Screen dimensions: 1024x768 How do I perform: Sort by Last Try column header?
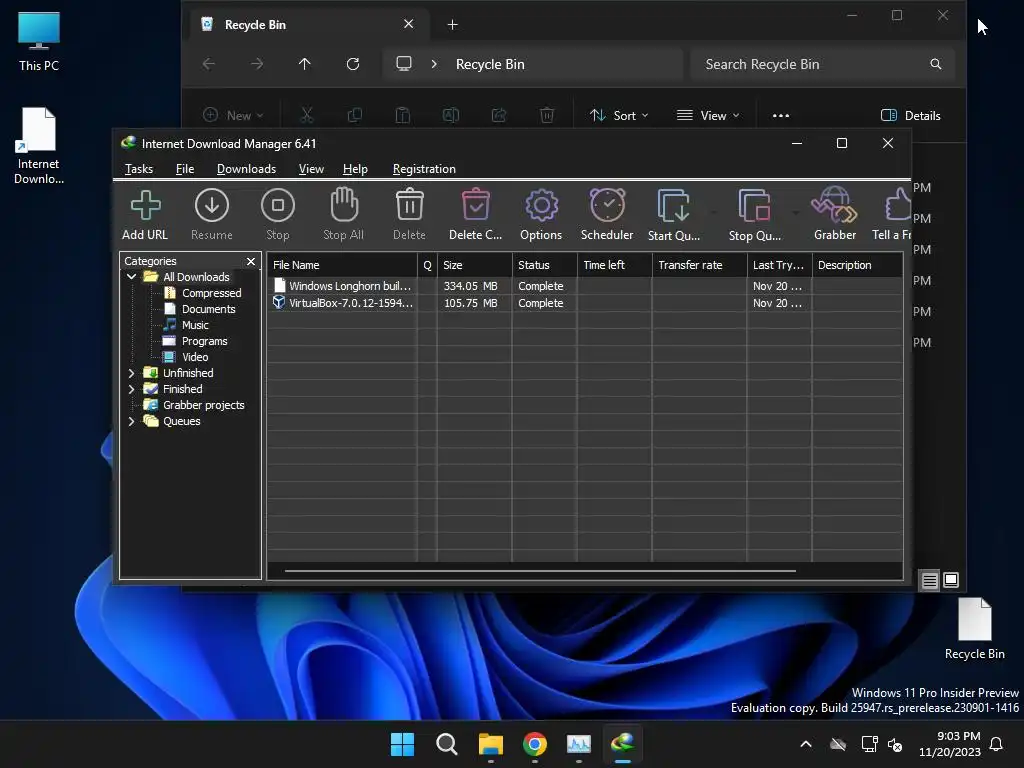point(779,265)
